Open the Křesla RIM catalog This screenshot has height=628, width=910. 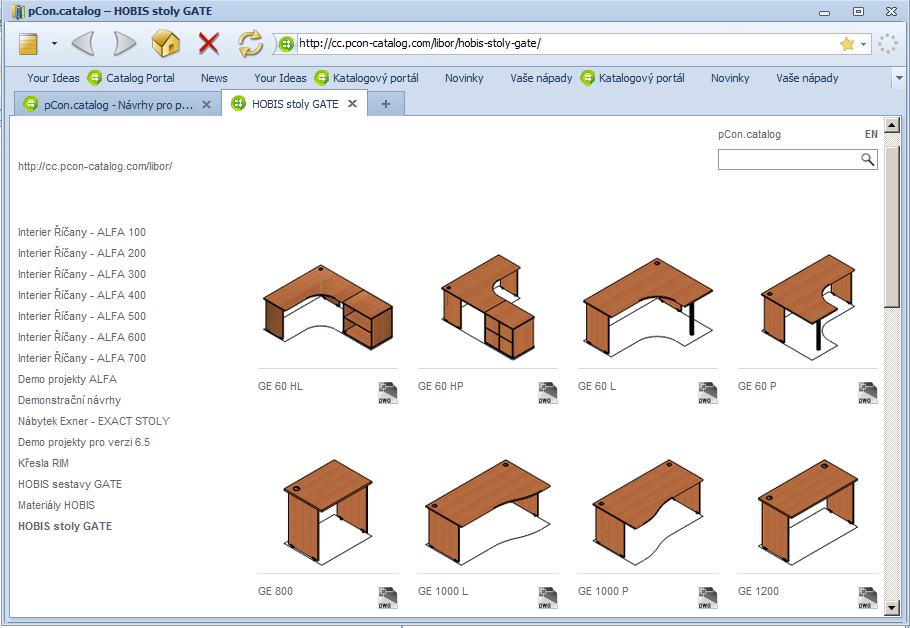click(x=44, y=463)
